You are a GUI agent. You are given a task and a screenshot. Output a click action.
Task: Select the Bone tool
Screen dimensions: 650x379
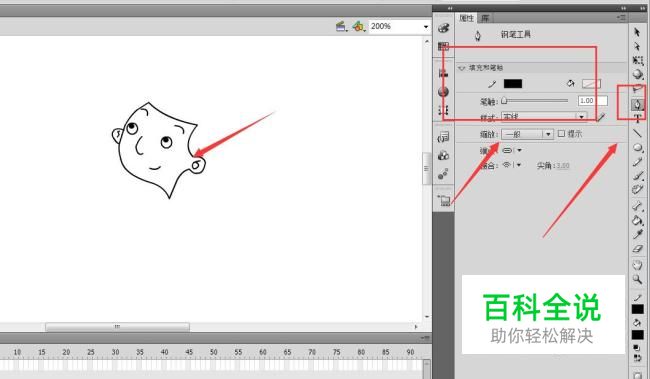[638, 206]
